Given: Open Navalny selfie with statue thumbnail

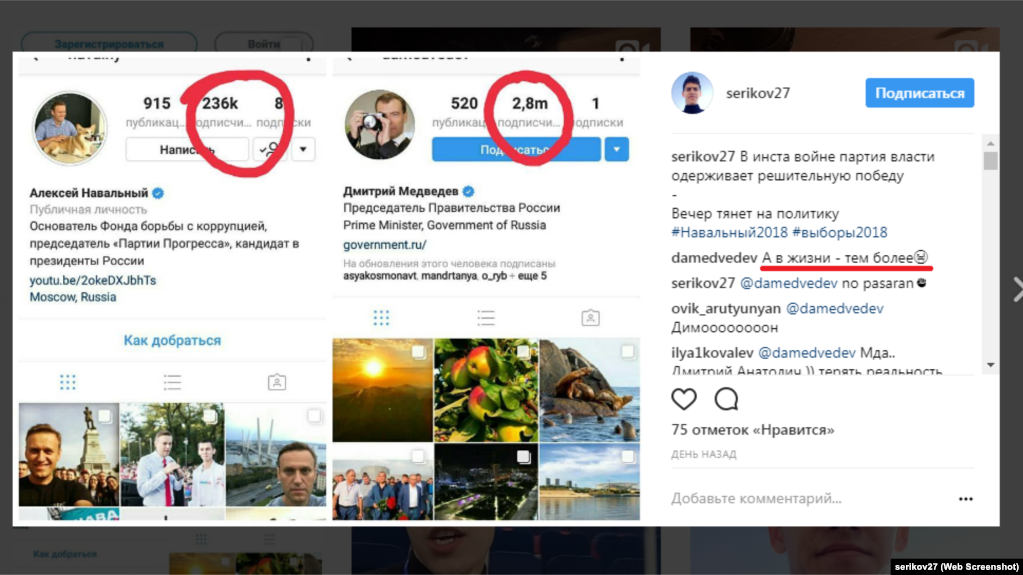Looking at the screenshot, I should (x=69, y=455).
